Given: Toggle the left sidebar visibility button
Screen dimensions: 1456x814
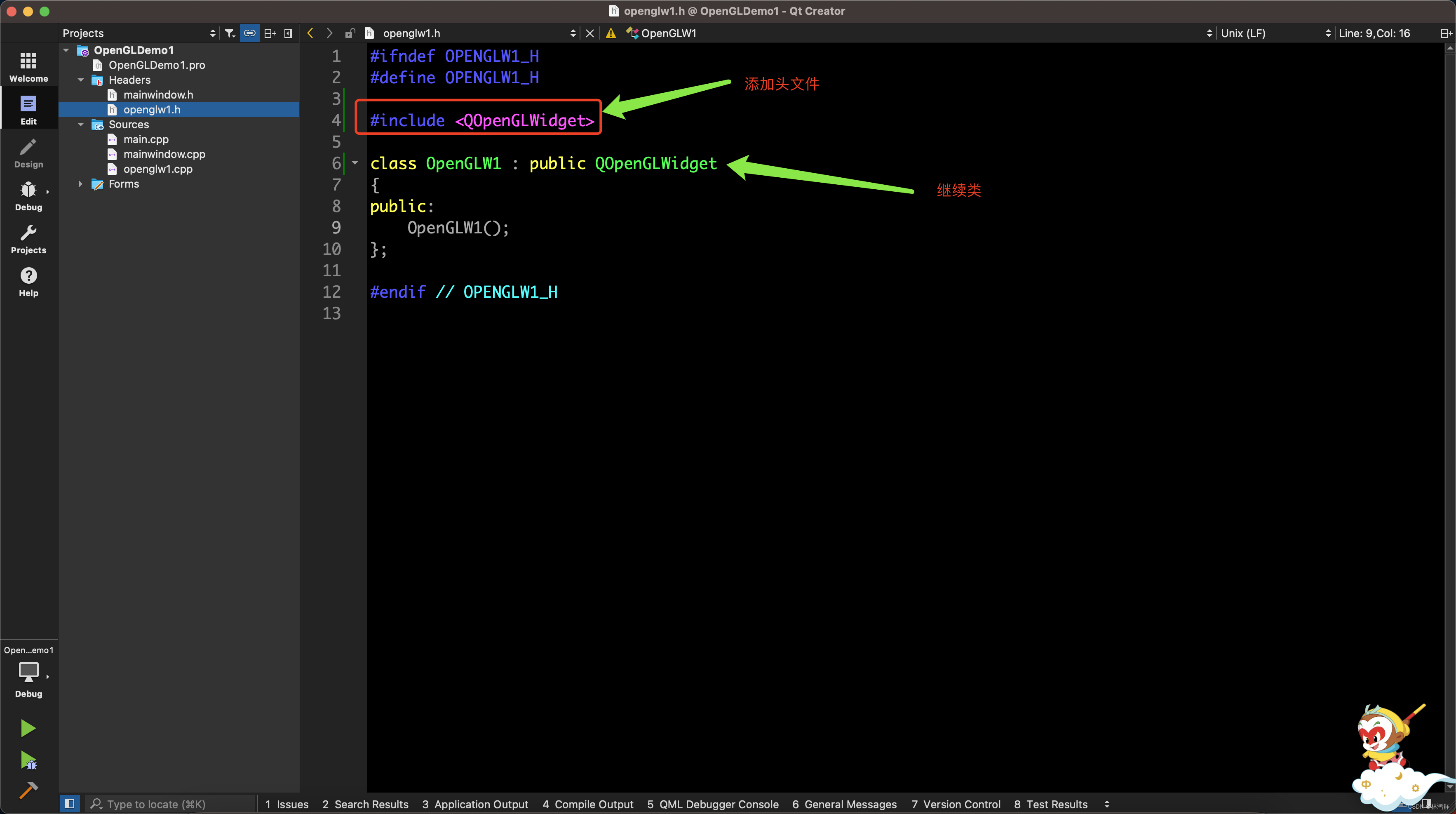Looking at the screenshot, I should [x=70, y=803].
